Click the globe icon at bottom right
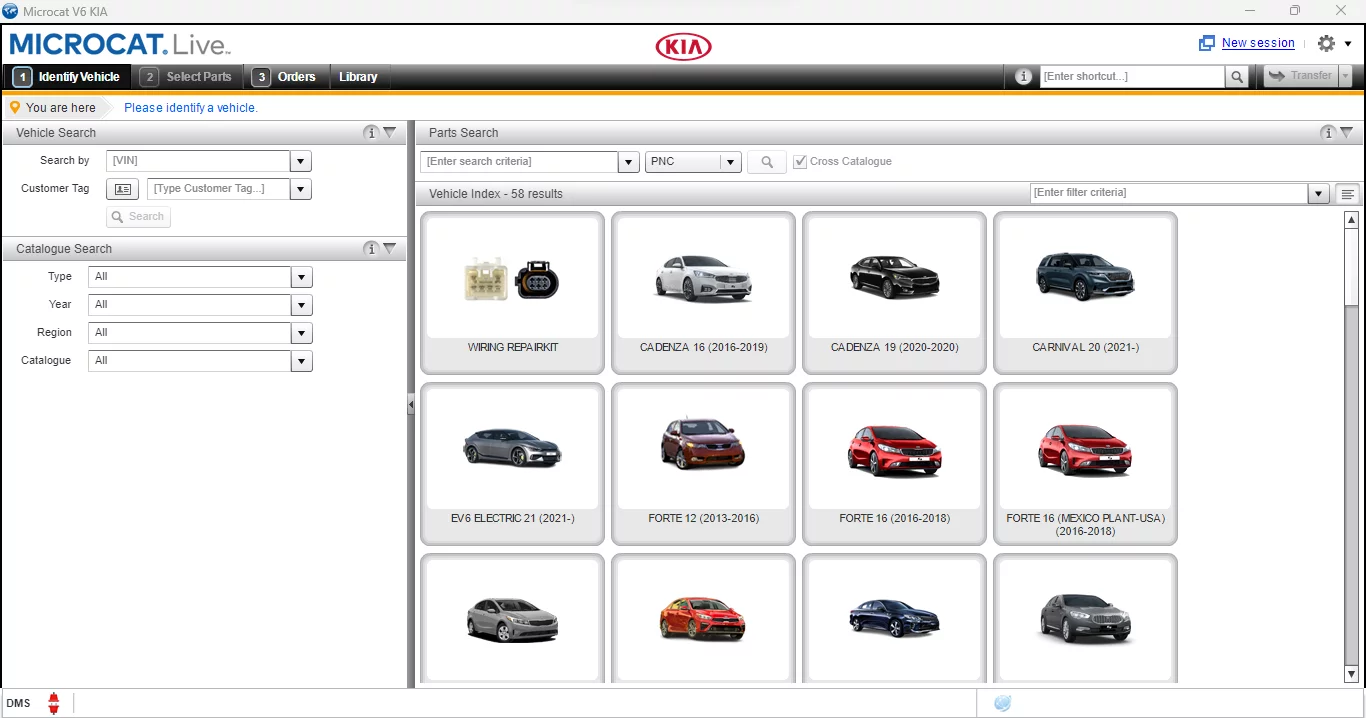Image resolution: width=1366 pixels, height=718 pixels. [1002, 704]
